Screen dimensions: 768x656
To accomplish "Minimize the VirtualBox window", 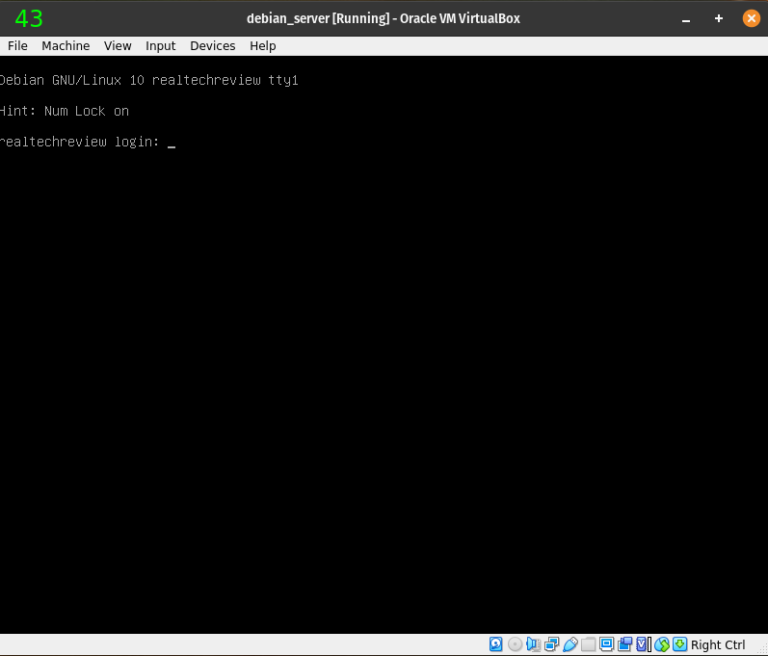I will pos(686,19).
